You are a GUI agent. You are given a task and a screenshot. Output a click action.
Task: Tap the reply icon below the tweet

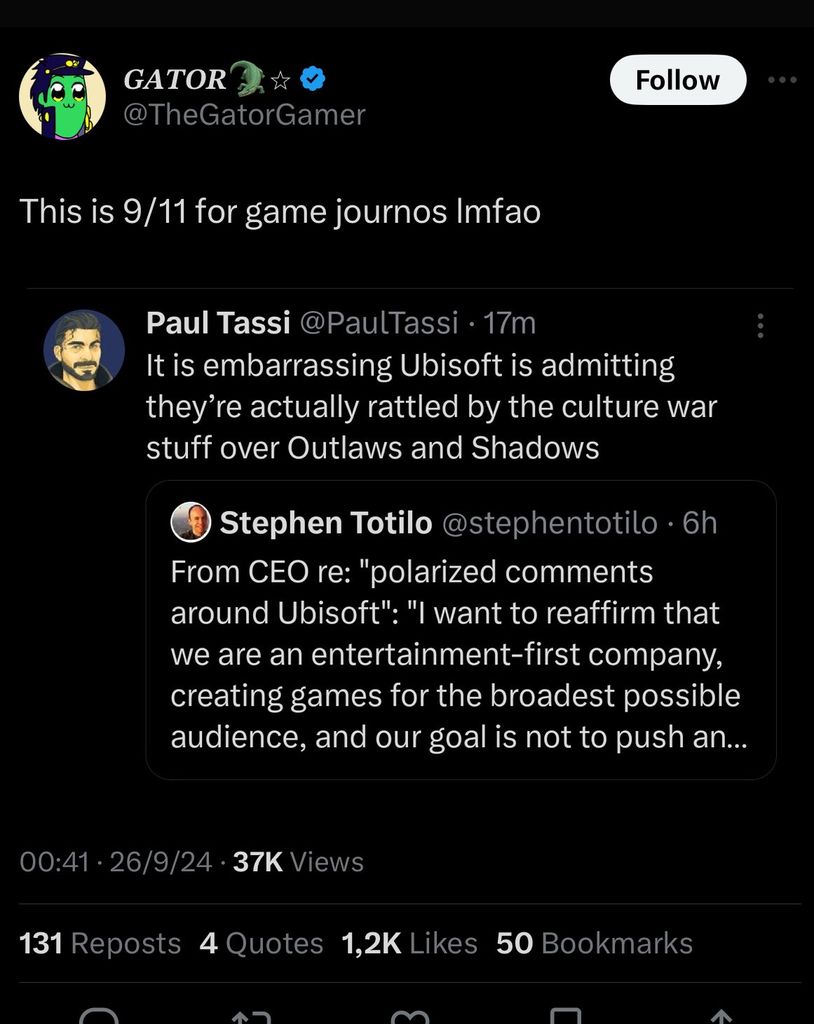pyautogui.click(x=98, y=1015)
